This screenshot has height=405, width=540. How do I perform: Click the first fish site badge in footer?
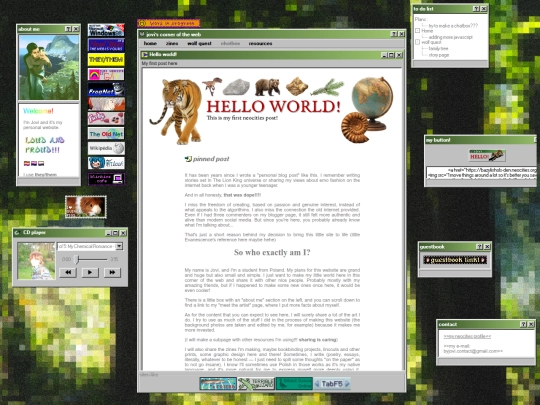click(218, 384)
